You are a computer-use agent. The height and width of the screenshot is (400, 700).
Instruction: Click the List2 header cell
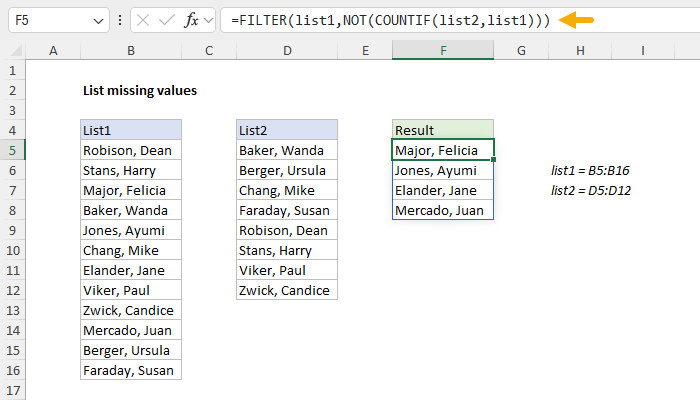287,130
